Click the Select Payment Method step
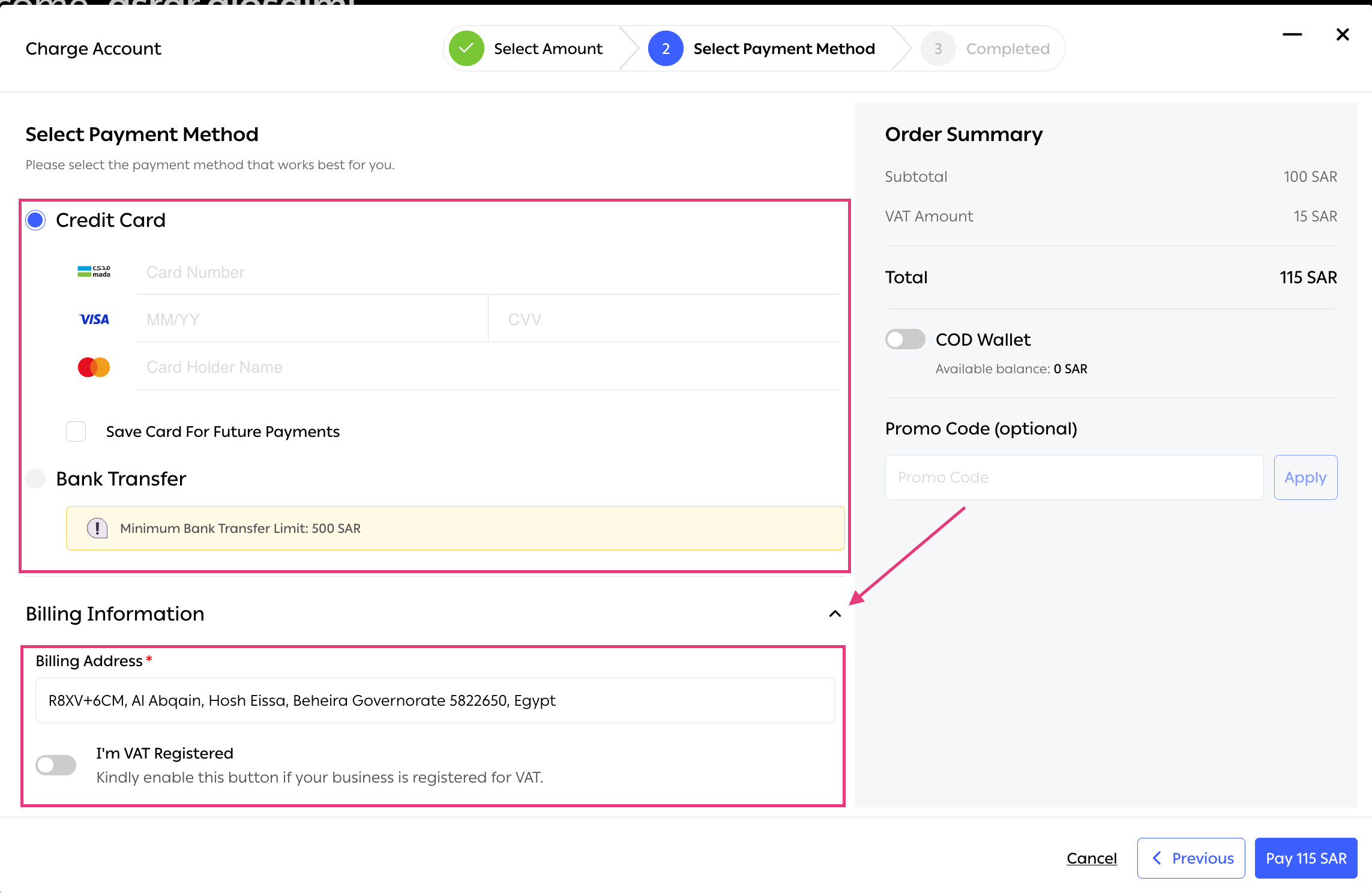Viewport: 1372px width, 893px height. [783, 49]
